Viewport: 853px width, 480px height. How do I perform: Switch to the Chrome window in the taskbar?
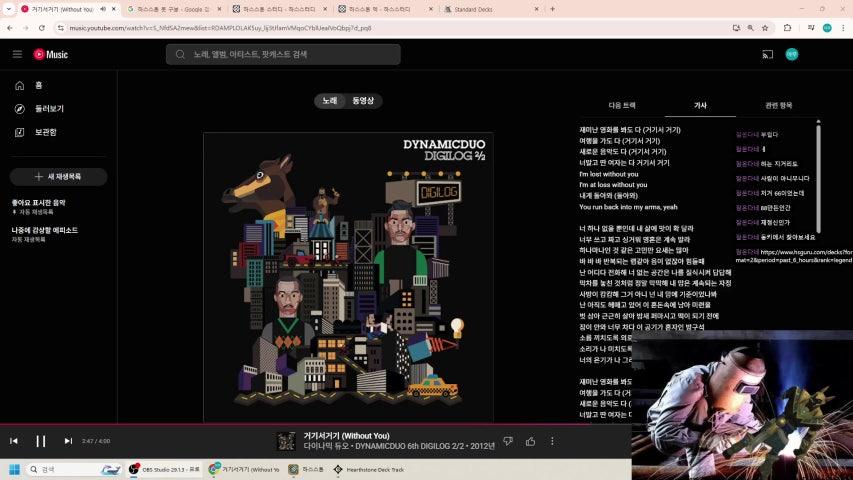coord(244,469)
